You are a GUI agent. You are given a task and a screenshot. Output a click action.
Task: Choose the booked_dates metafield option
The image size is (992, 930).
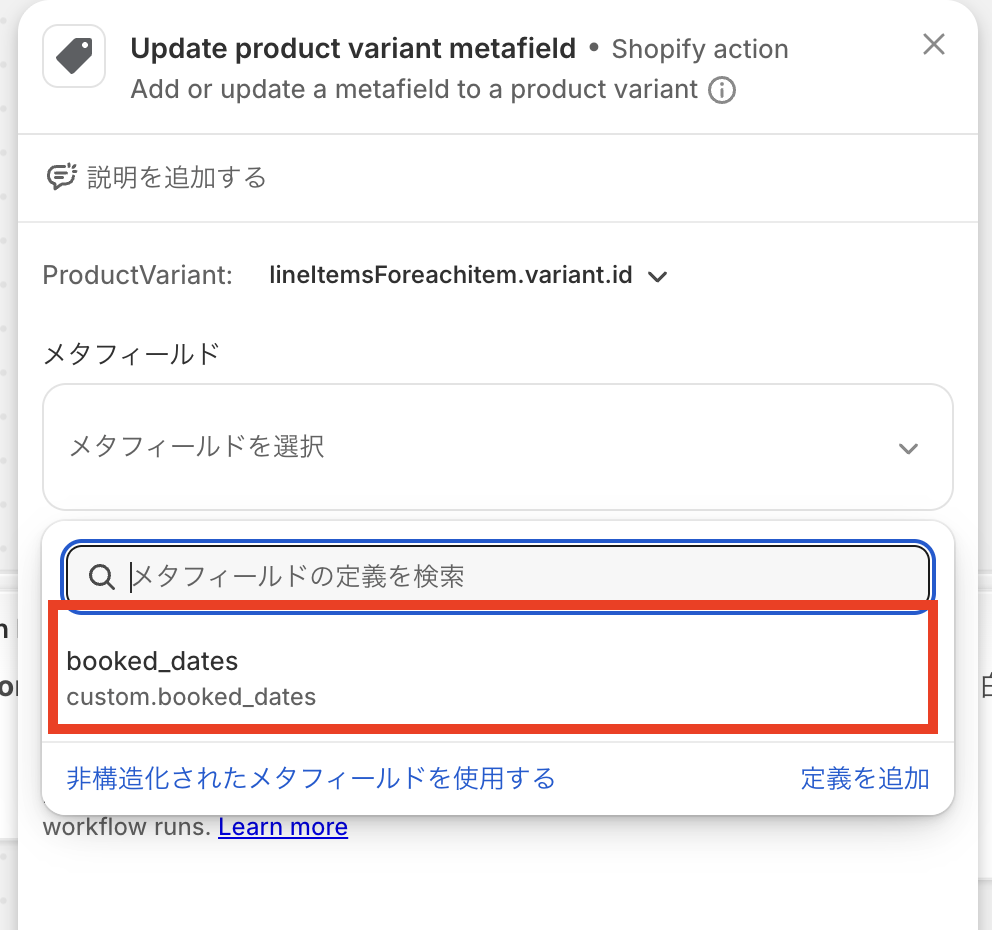153,661
